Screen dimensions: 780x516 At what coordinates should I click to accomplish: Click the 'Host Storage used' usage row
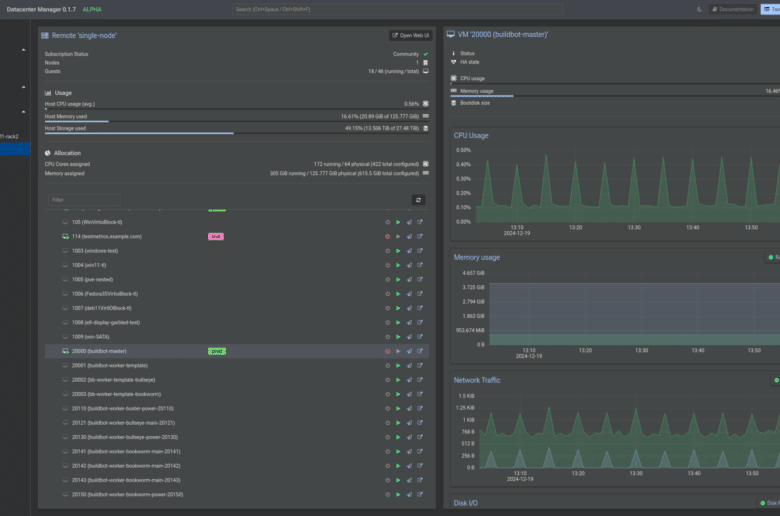pos(237,128)
